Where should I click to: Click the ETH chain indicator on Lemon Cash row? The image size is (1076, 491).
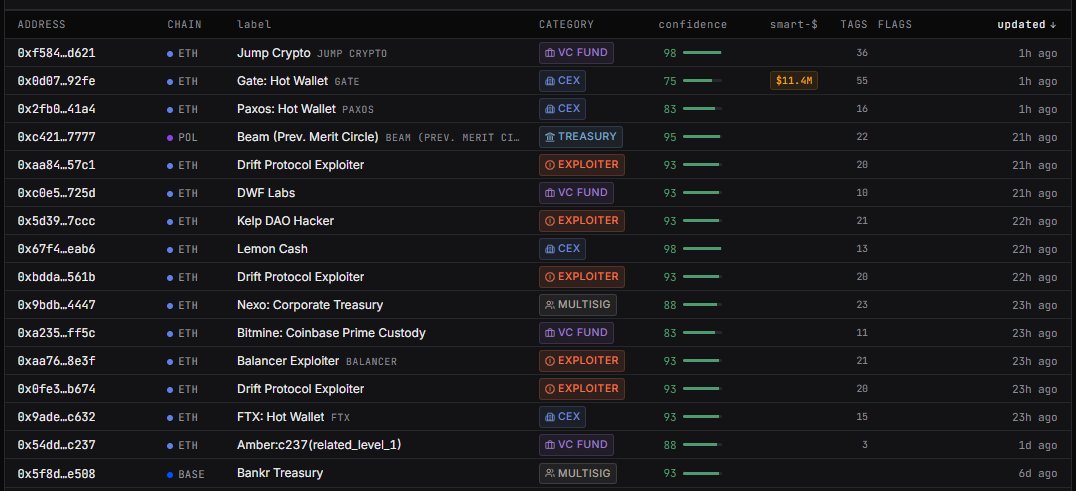coord(182,250)
